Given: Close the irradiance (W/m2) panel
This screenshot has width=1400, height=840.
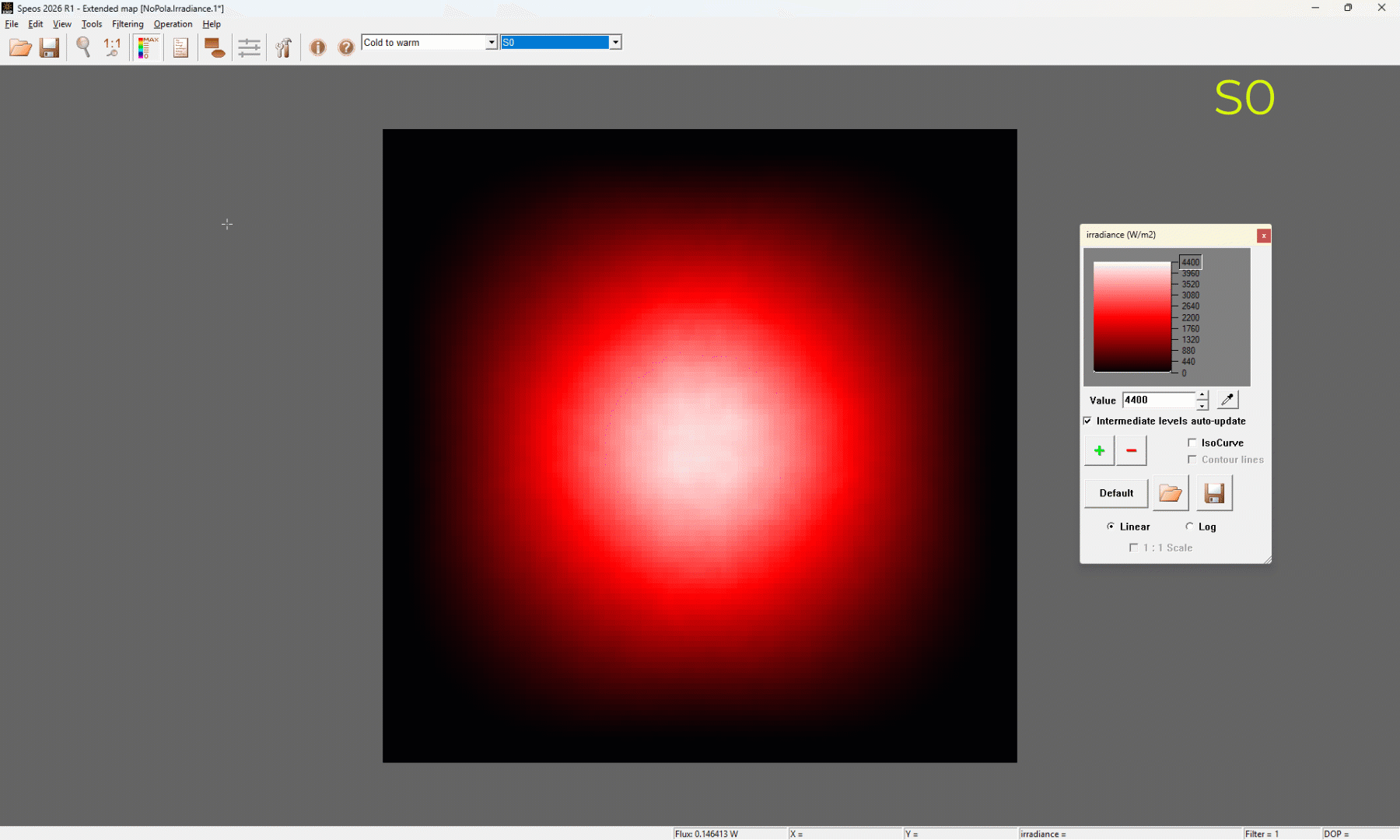Looking at the screenshot, I should click(x=1264, y=236).
